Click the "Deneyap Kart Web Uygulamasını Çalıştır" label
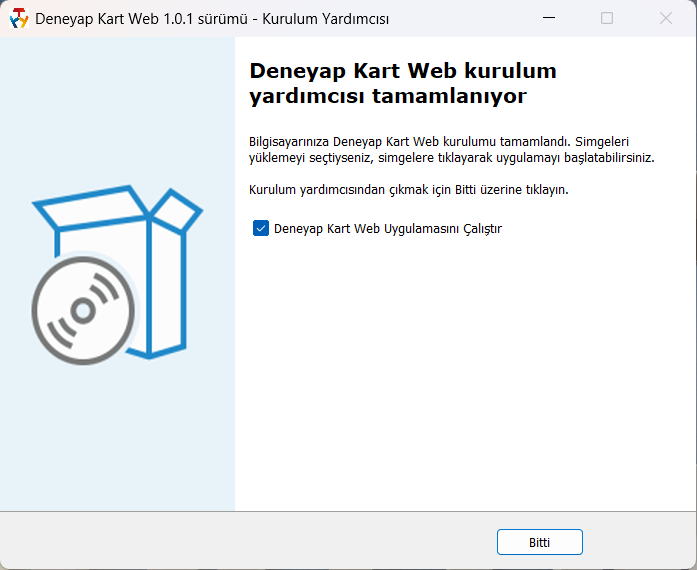This screenshot has width=697, height=570. coord(388,229)
